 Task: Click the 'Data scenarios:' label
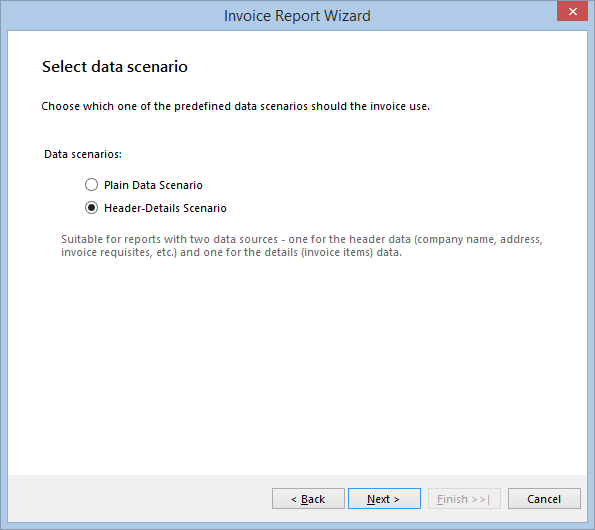83,154
